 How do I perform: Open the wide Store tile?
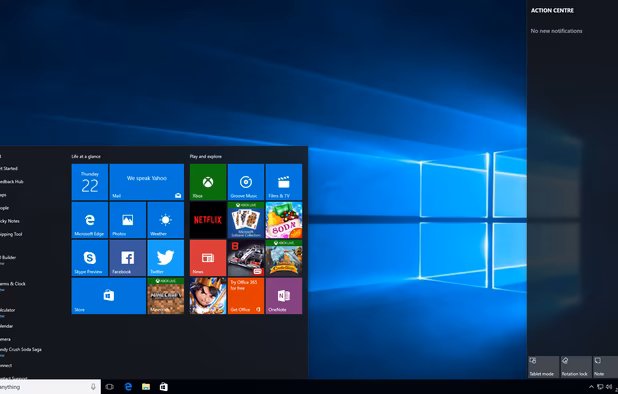pyautogui.click(x=108, y=296)
